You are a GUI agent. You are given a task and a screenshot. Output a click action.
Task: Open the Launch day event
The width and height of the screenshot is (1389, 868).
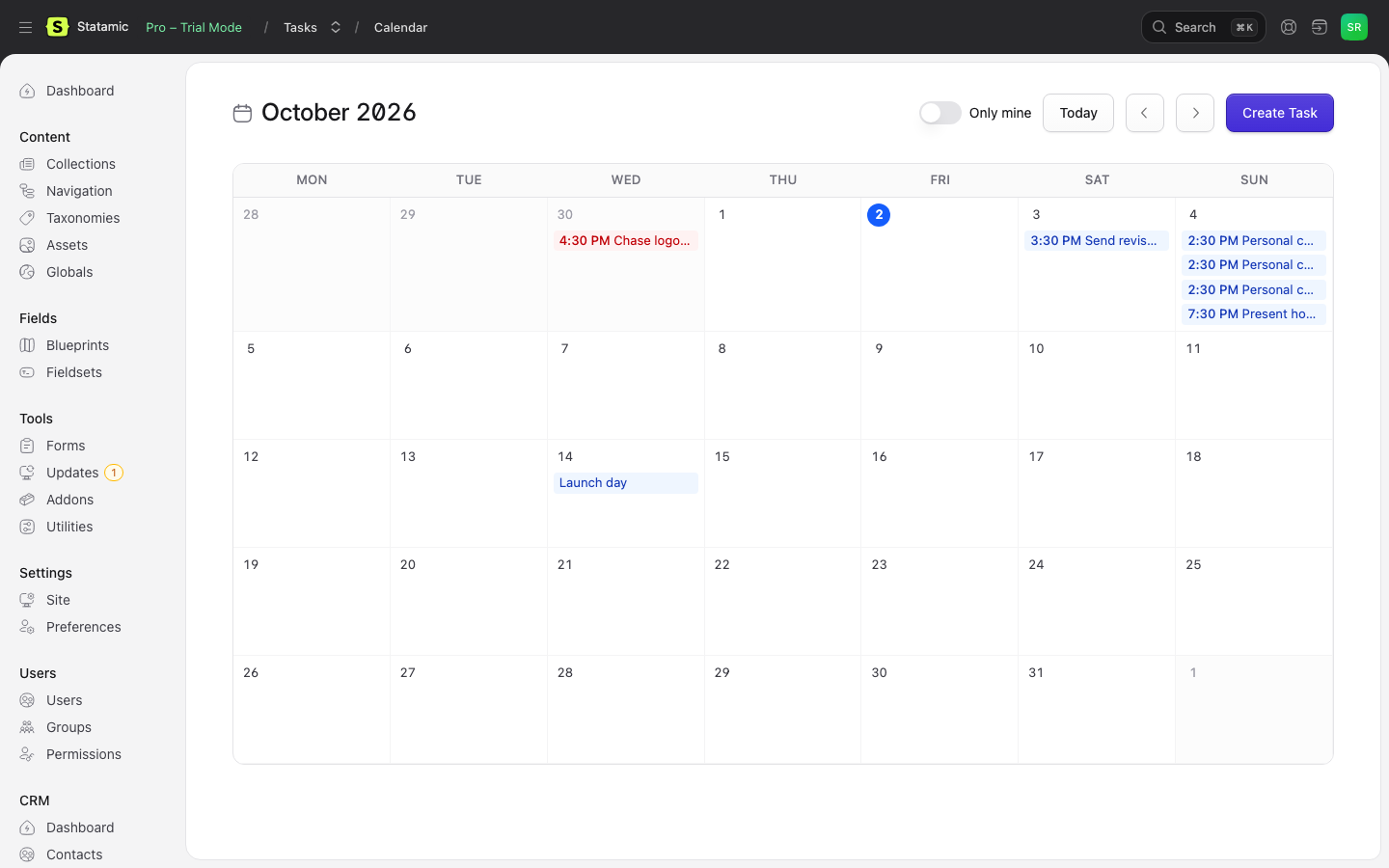pos(626,483)
